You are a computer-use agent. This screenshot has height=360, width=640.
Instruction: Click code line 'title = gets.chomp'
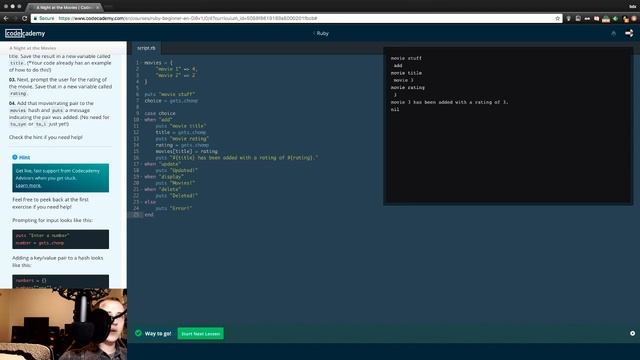(180, 132)
